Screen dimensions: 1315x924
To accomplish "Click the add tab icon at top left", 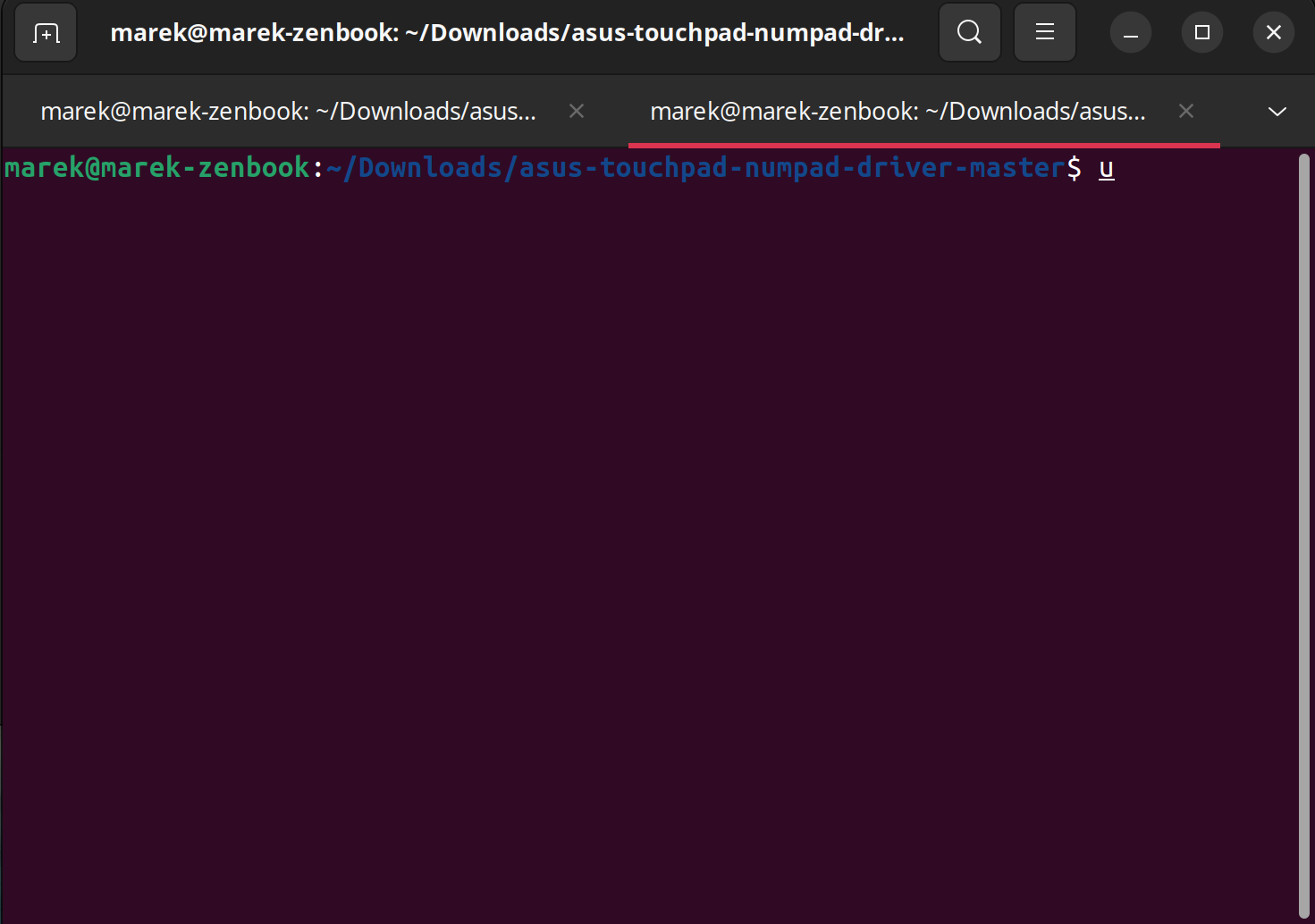I will tap(45, 32).
